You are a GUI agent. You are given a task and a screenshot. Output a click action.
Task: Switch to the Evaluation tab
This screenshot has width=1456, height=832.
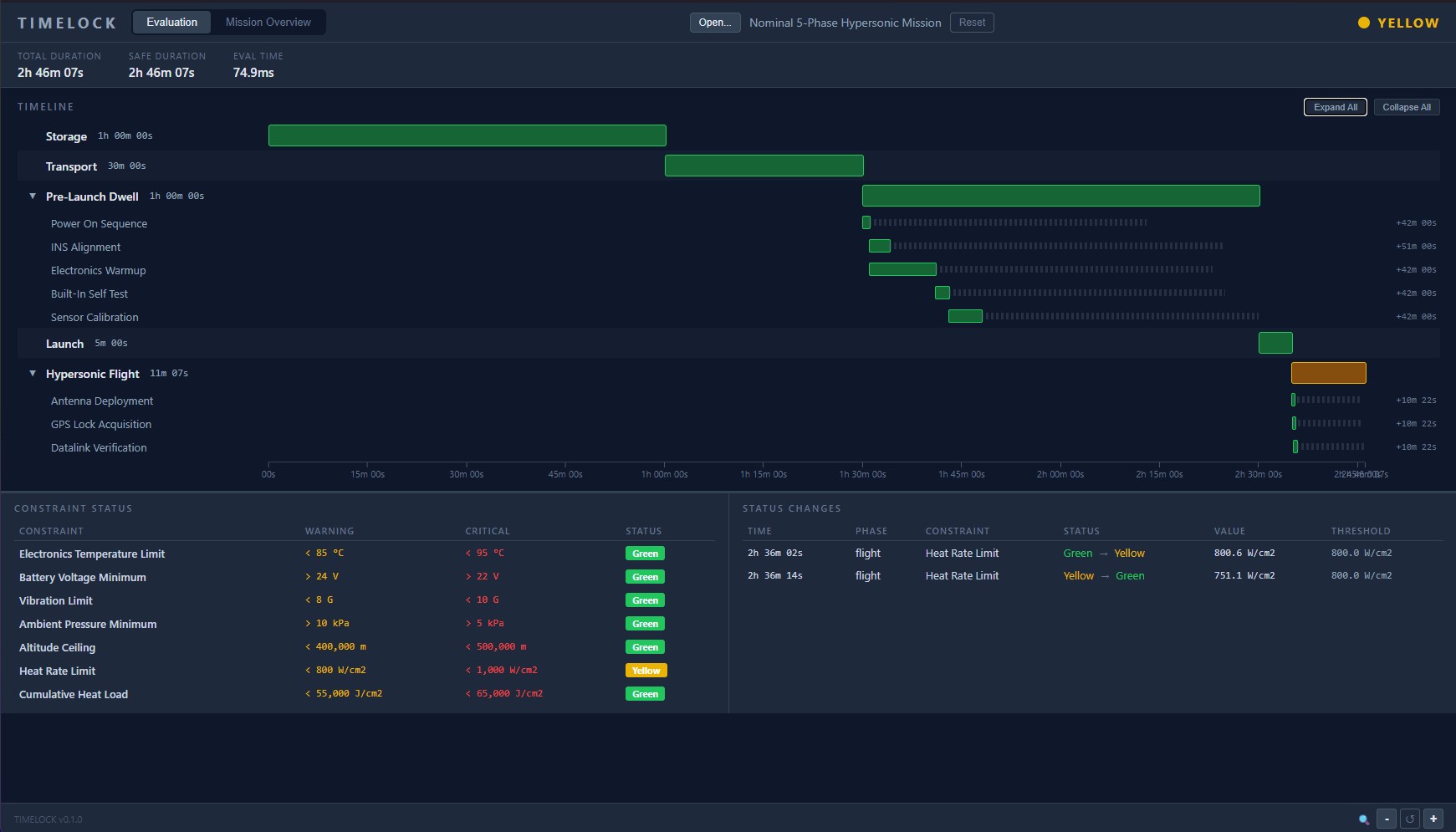(172, 23)
